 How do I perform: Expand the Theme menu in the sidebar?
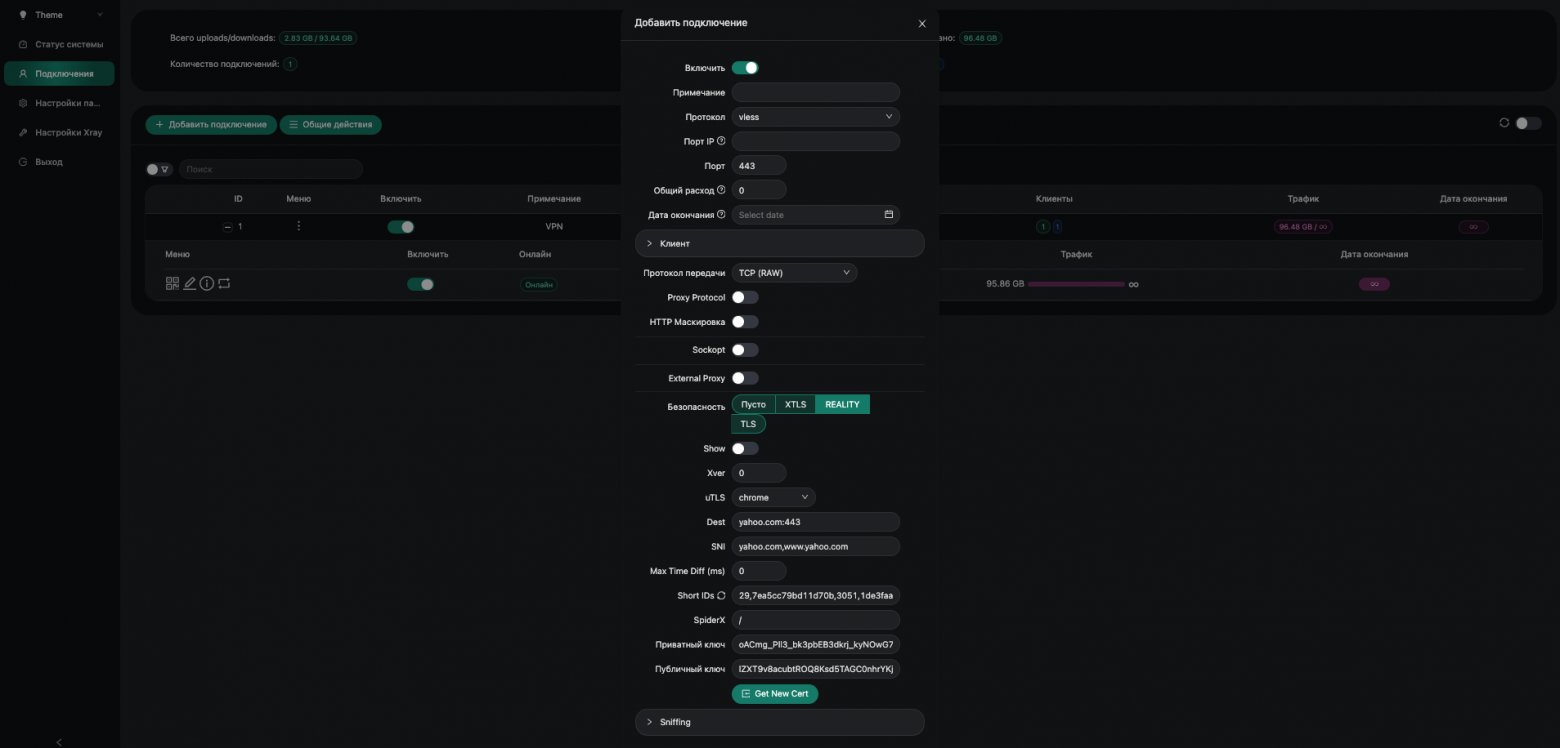click(59, 15)
